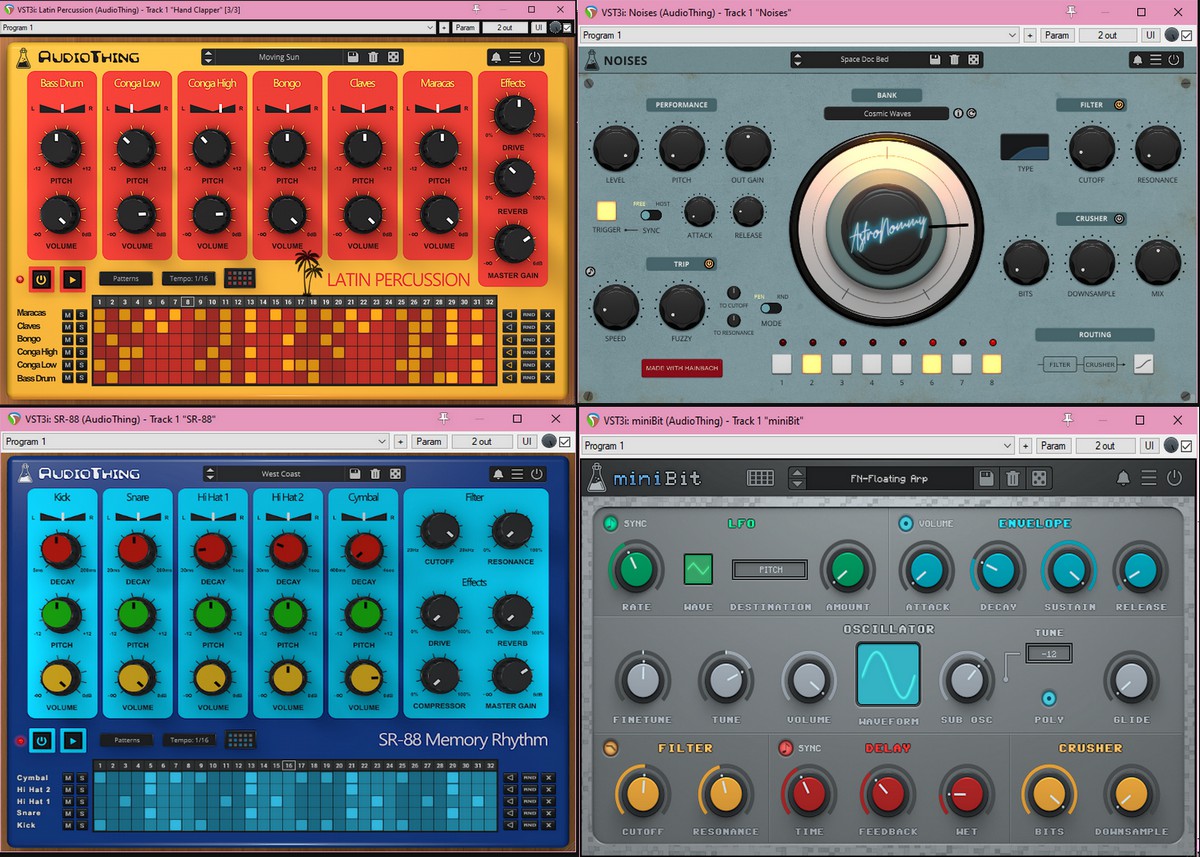Open the keyboard grid icon in miniBit

(x=761, y=478)
